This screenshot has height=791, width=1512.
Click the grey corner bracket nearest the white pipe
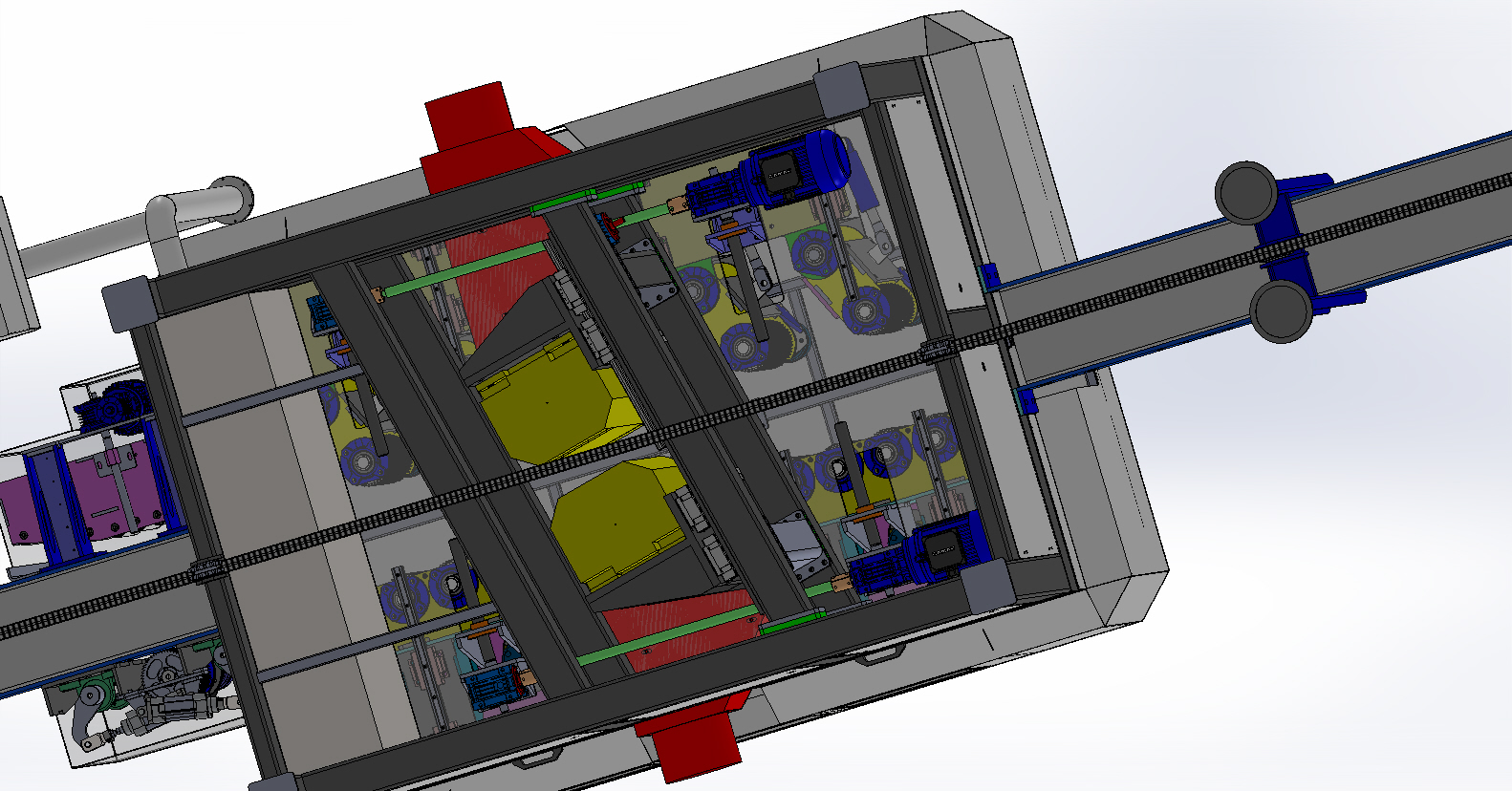pyautogui.click(x=129, y=304)
